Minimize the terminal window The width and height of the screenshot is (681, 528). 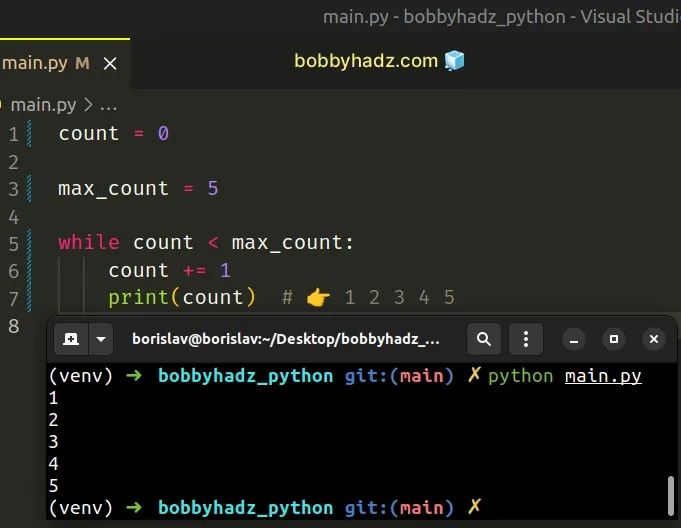pos(574,339)
